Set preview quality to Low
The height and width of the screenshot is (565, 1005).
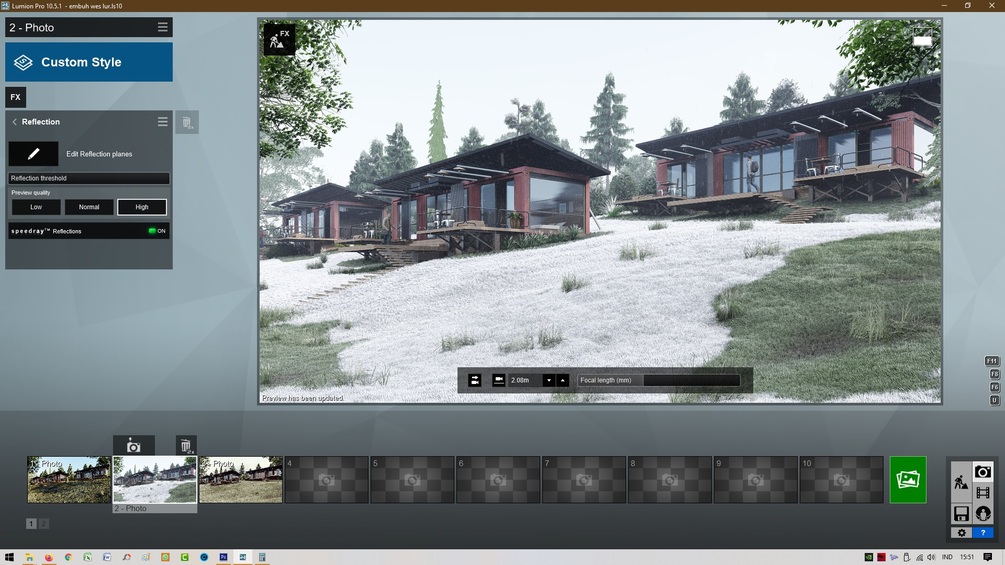(x=36, y=207)
